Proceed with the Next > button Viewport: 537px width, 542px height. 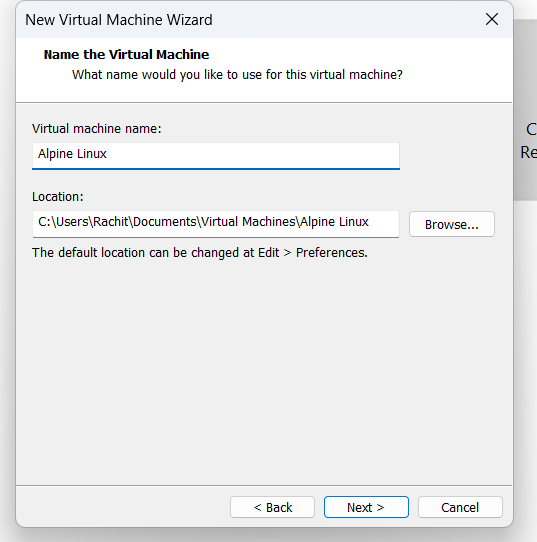tap(366, 507)
